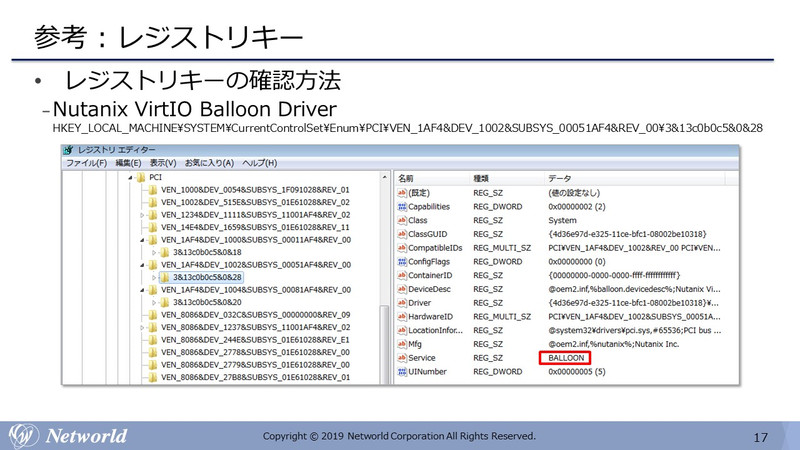
Task: Click the Class string value icon
Action: [x=402, y=220]
